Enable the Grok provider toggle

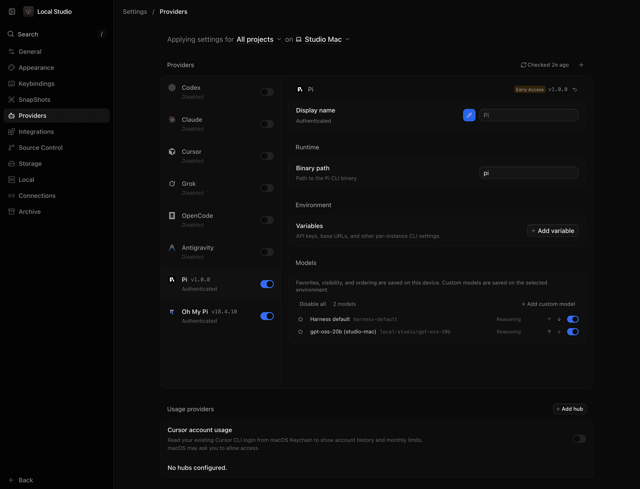(x=267, y=188)
